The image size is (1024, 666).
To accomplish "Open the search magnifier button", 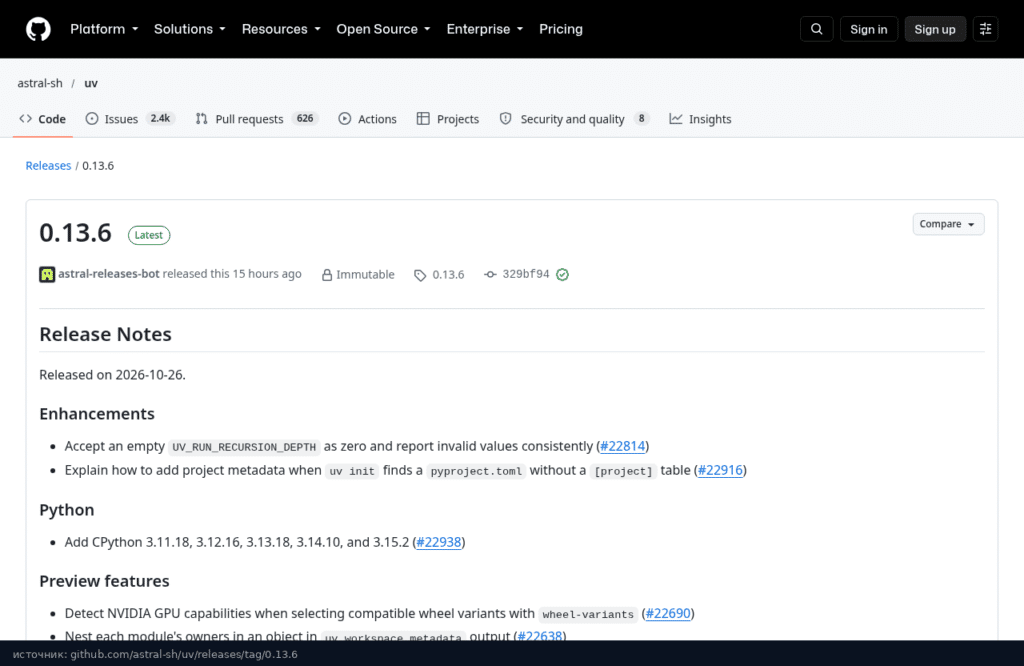I will [x=816, y=29].
